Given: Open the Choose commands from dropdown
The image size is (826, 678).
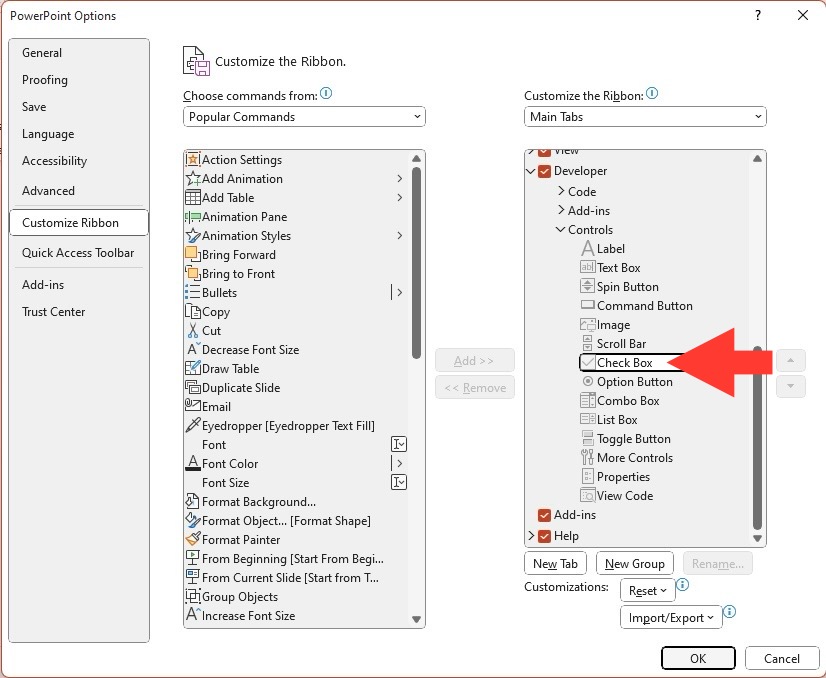Looking at the screenshot, I should click(x=304, y=116).
